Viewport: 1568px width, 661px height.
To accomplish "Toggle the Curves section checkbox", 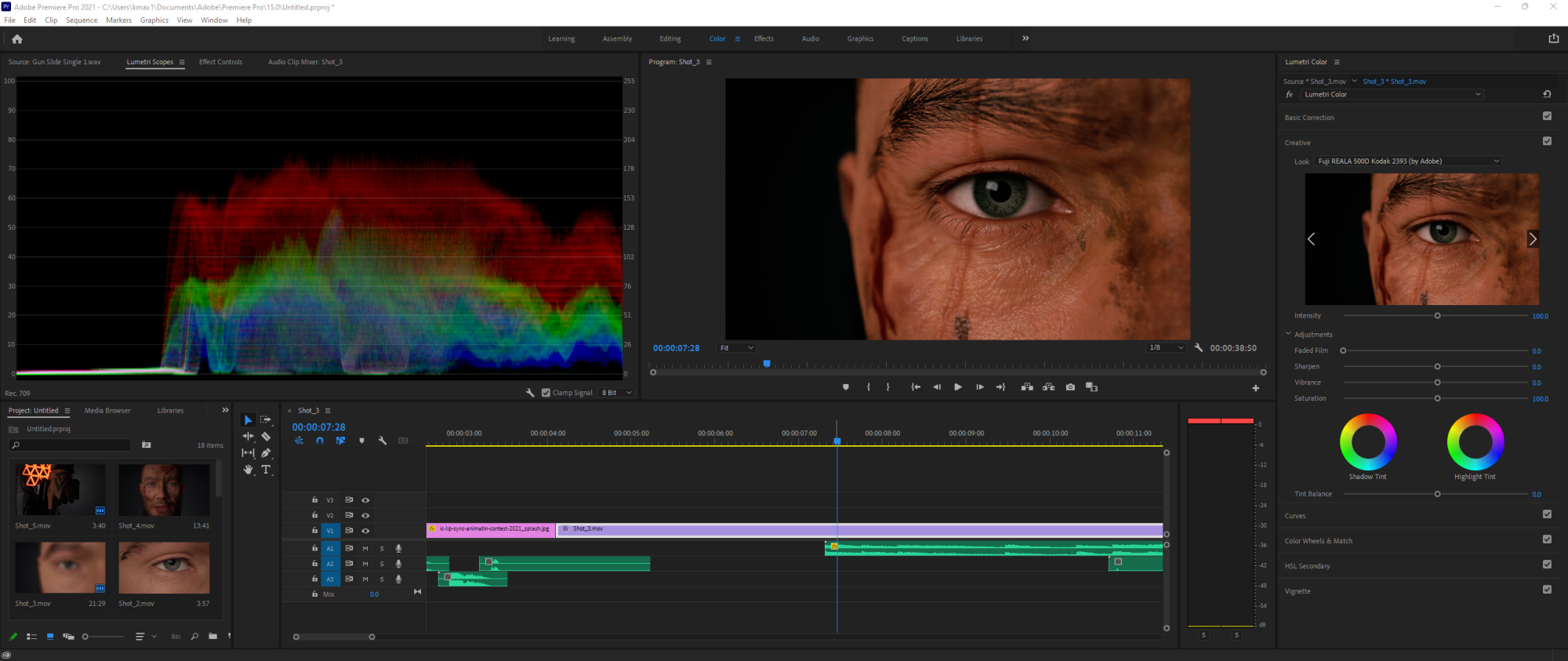I will point(1547,514).
